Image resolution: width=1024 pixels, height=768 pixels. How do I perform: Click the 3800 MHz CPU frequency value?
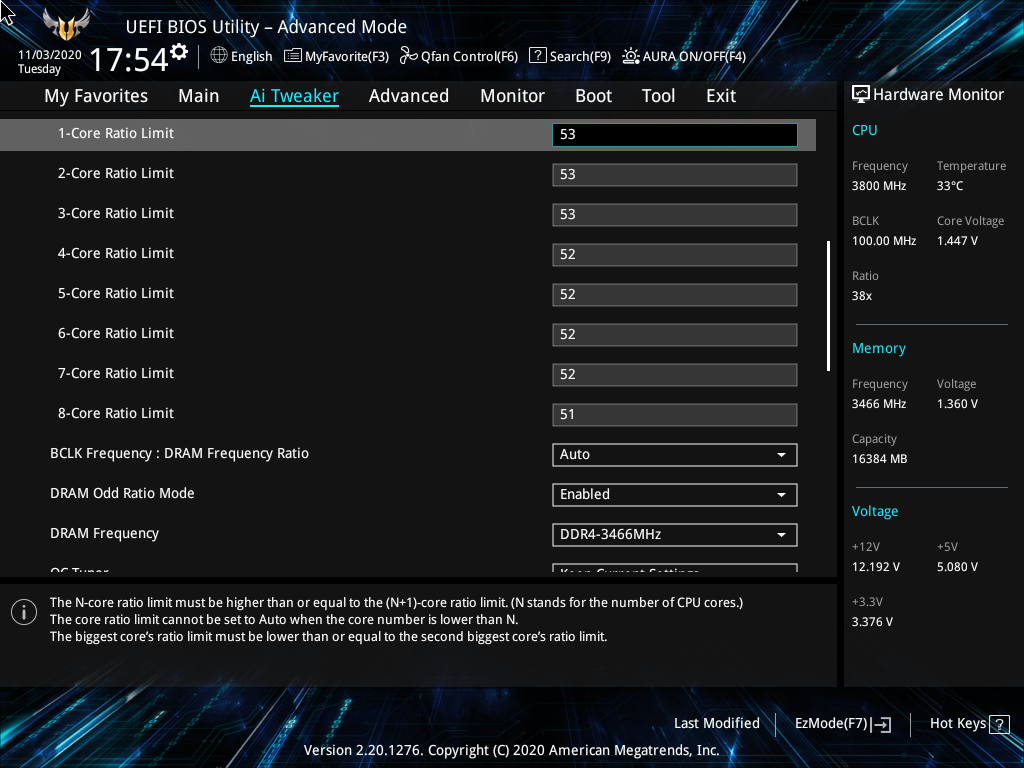point(878,185)
